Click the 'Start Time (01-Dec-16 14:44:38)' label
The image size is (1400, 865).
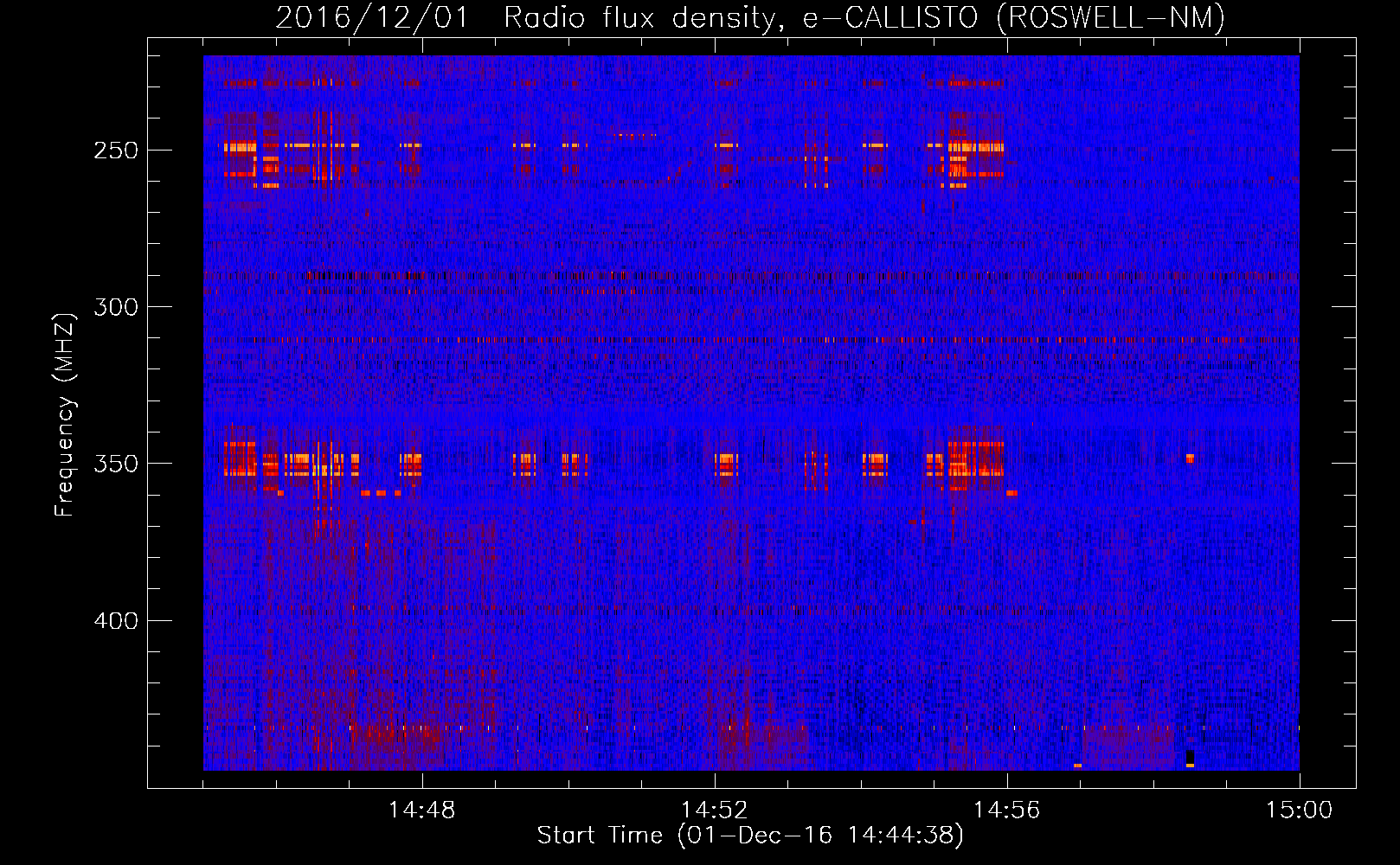[750, 836]
